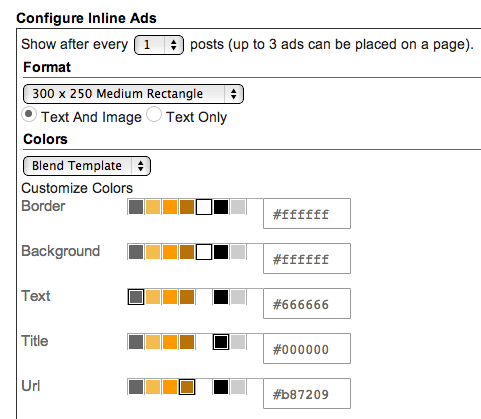481x419 pixels.
Task: Pick the gray swatch in the Title row
Action: tap(136, 342)
